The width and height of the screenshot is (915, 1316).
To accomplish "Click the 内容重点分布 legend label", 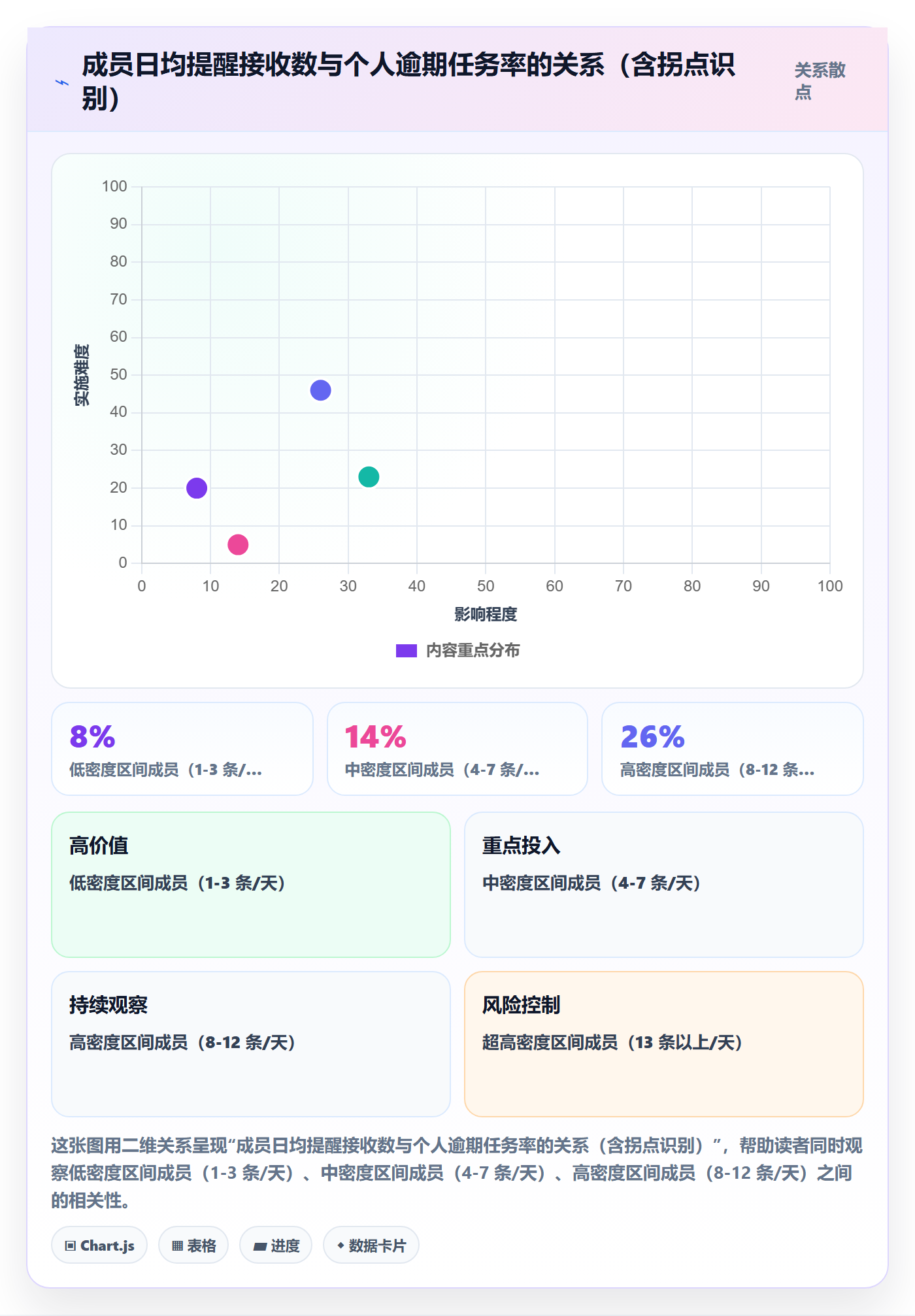I will [x=473, y=651].
